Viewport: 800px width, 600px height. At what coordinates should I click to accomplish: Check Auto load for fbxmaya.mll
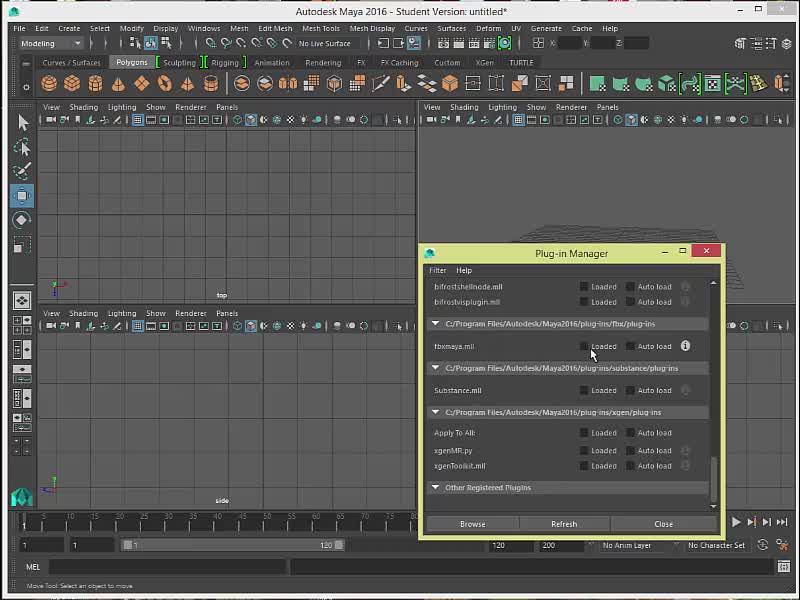pos(630,346)
